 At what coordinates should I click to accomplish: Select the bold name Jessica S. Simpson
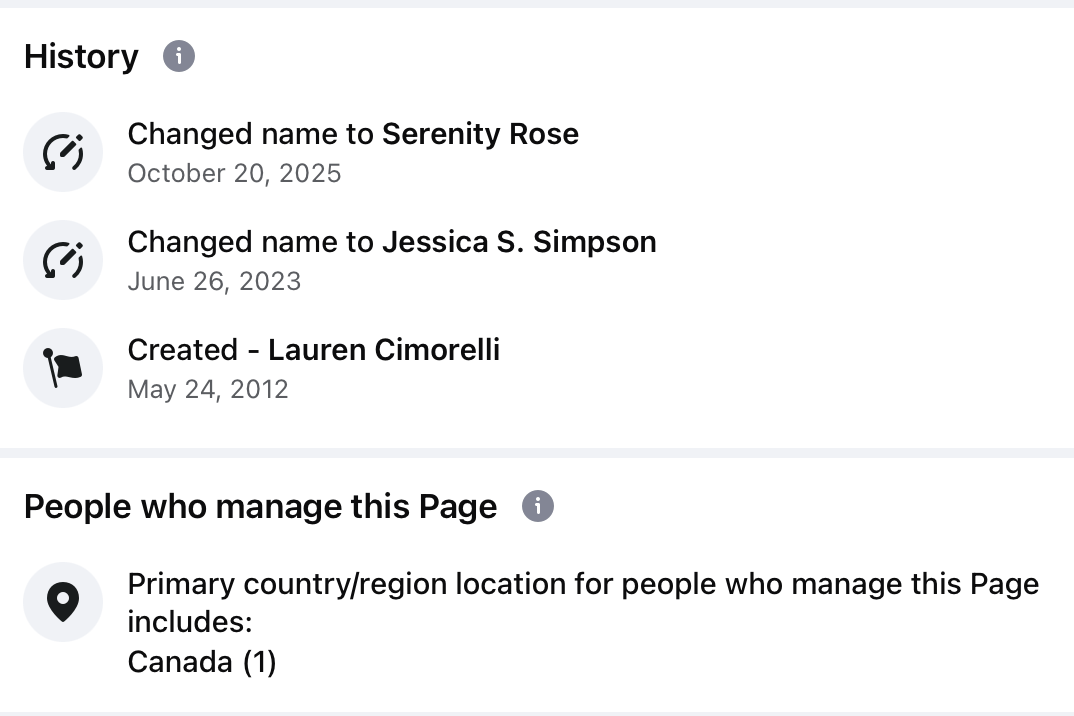click(519, 242)
